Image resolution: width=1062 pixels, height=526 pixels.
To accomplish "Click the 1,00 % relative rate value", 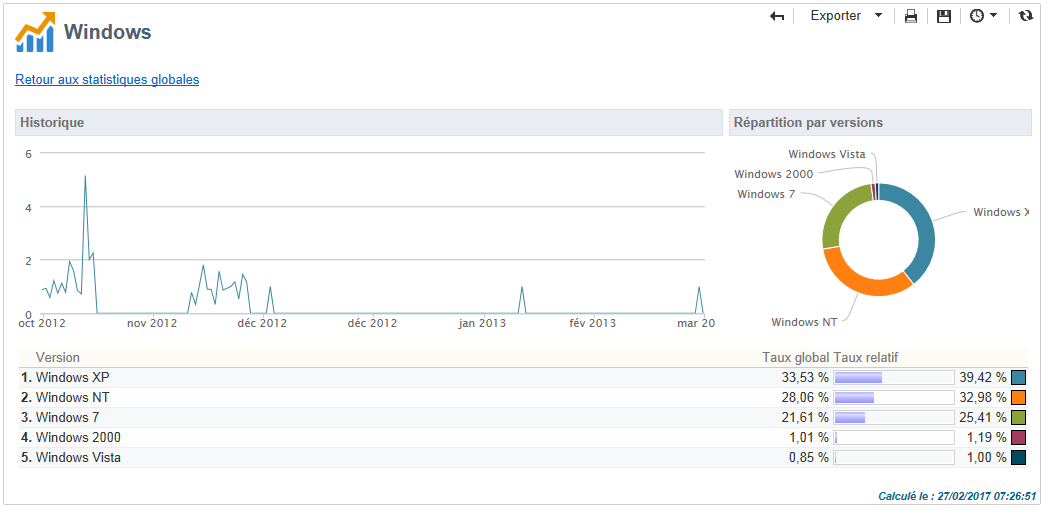I will 987,458.
